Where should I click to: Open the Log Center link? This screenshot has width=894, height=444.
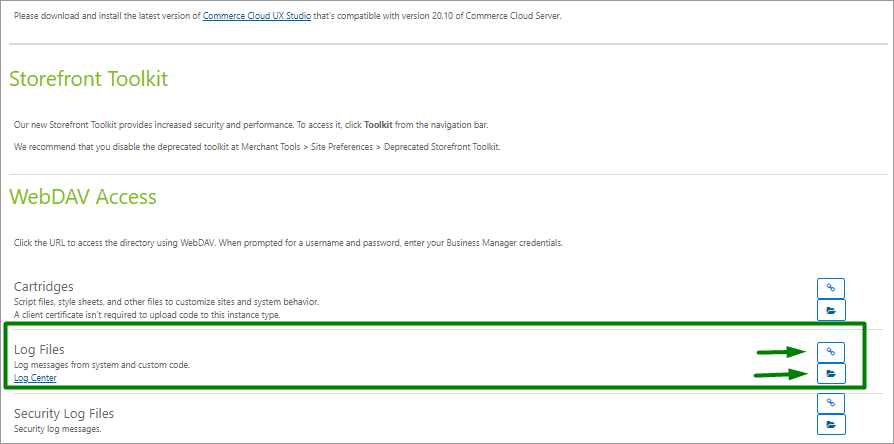35,377
